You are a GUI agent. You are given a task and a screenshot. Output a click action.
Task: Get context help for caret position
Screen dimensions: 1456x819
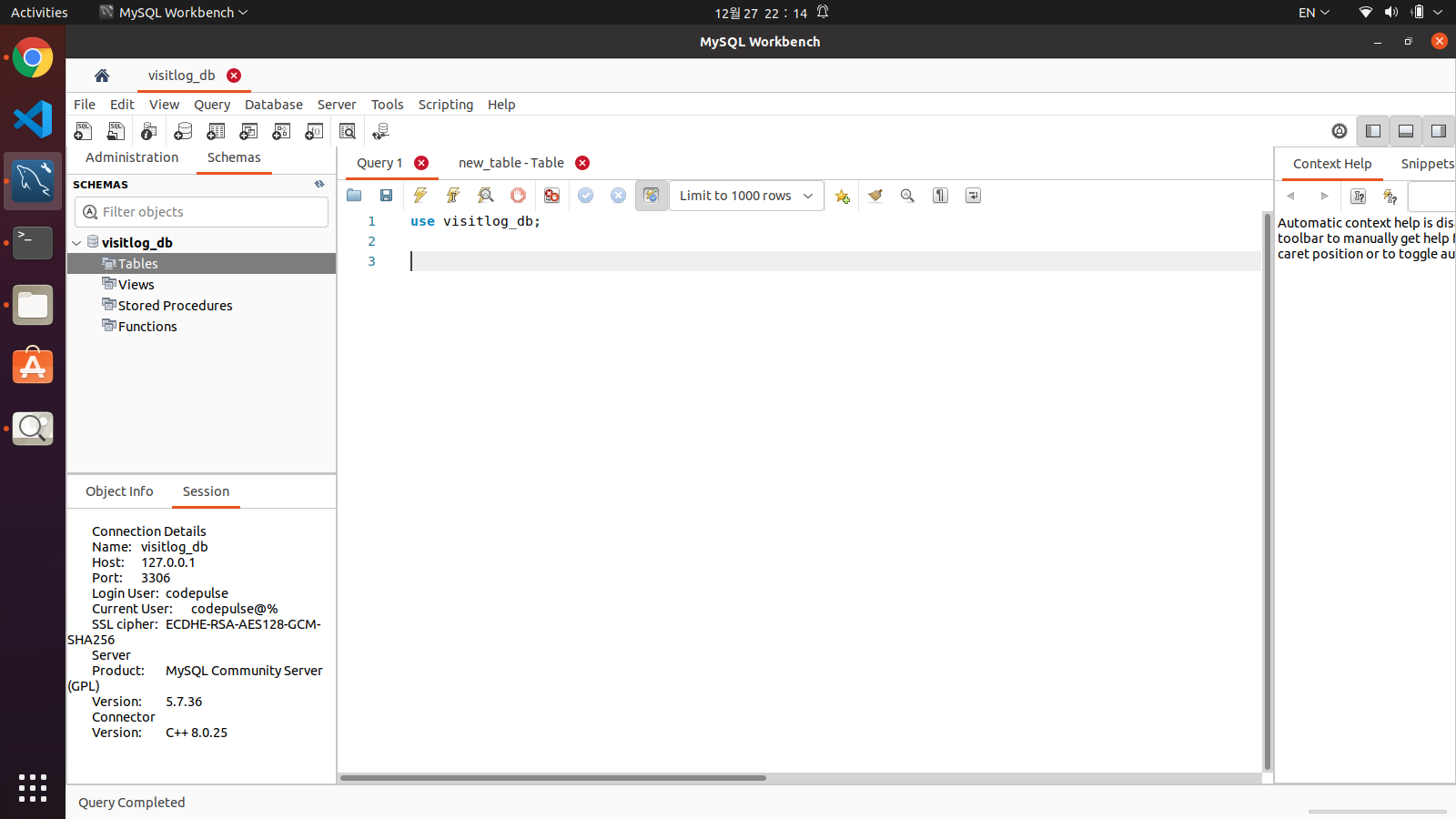(1358, 197)
